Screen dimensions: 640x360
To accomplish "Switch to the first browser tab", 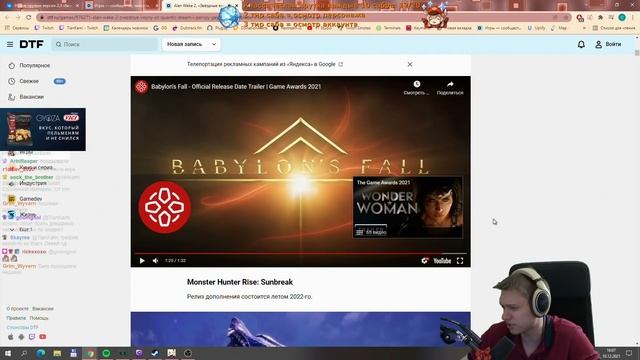I will click(41, 6).
